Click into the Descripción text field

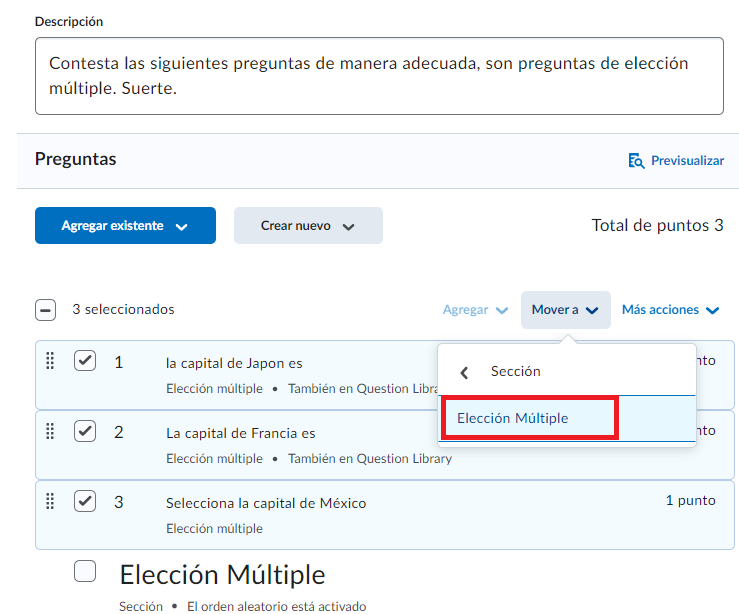[x=378, y=76]
